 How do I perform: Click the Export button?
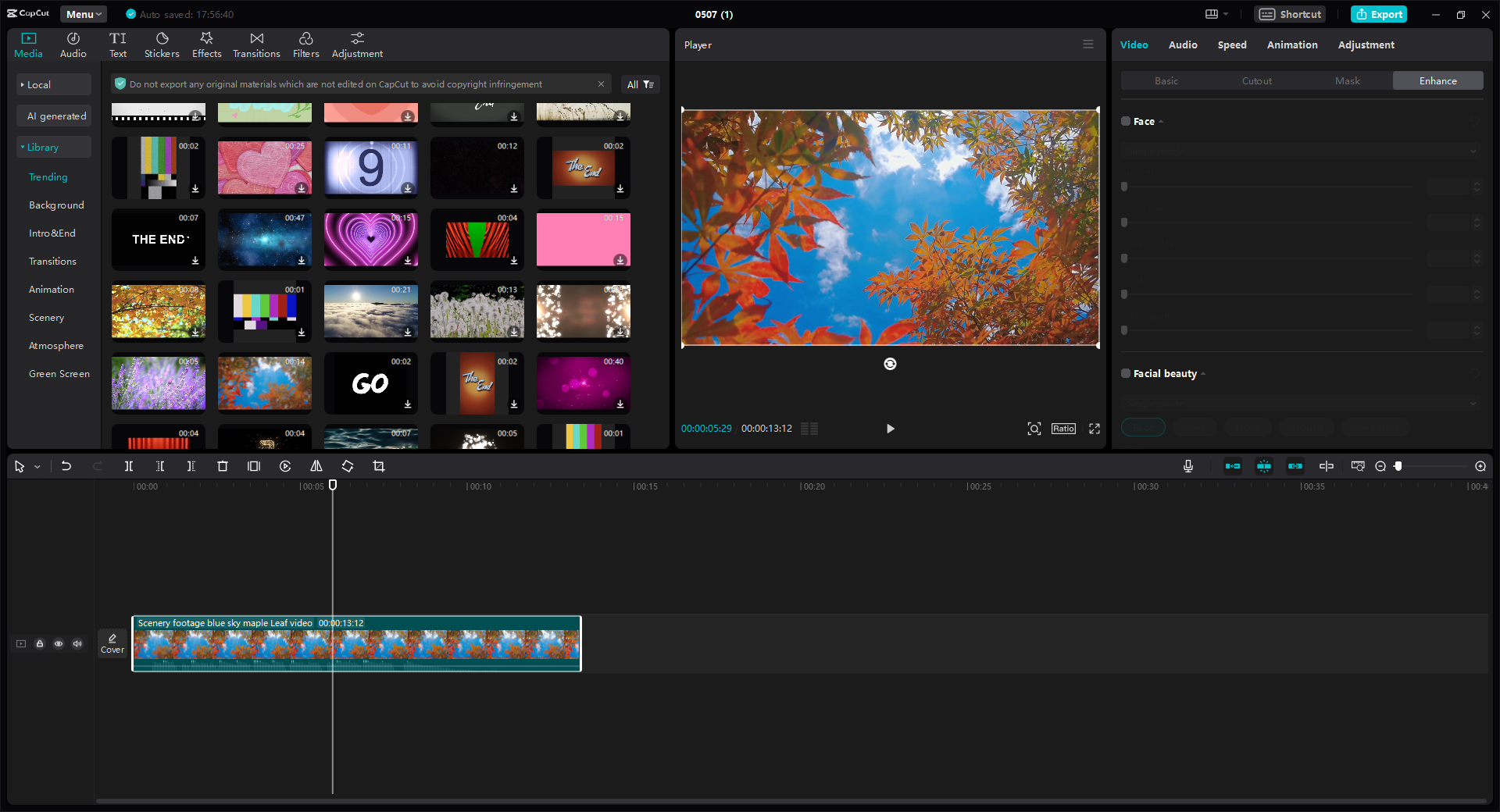point(1378,14)
